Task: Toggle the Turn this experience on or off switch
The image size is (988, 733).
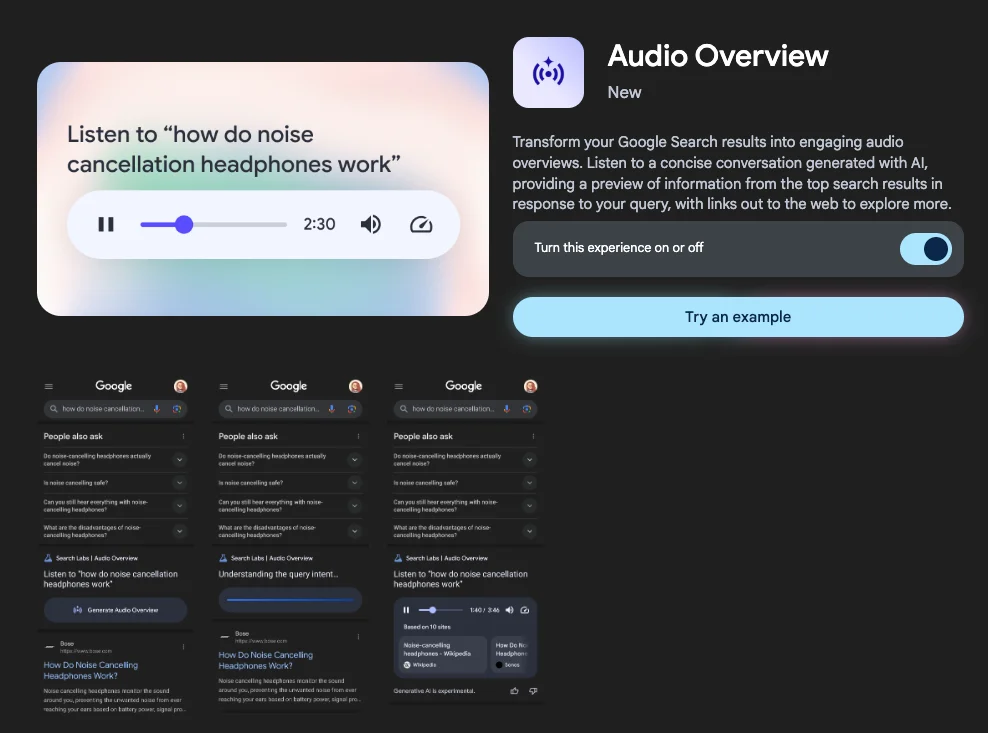Action: (x=926, y=249)
